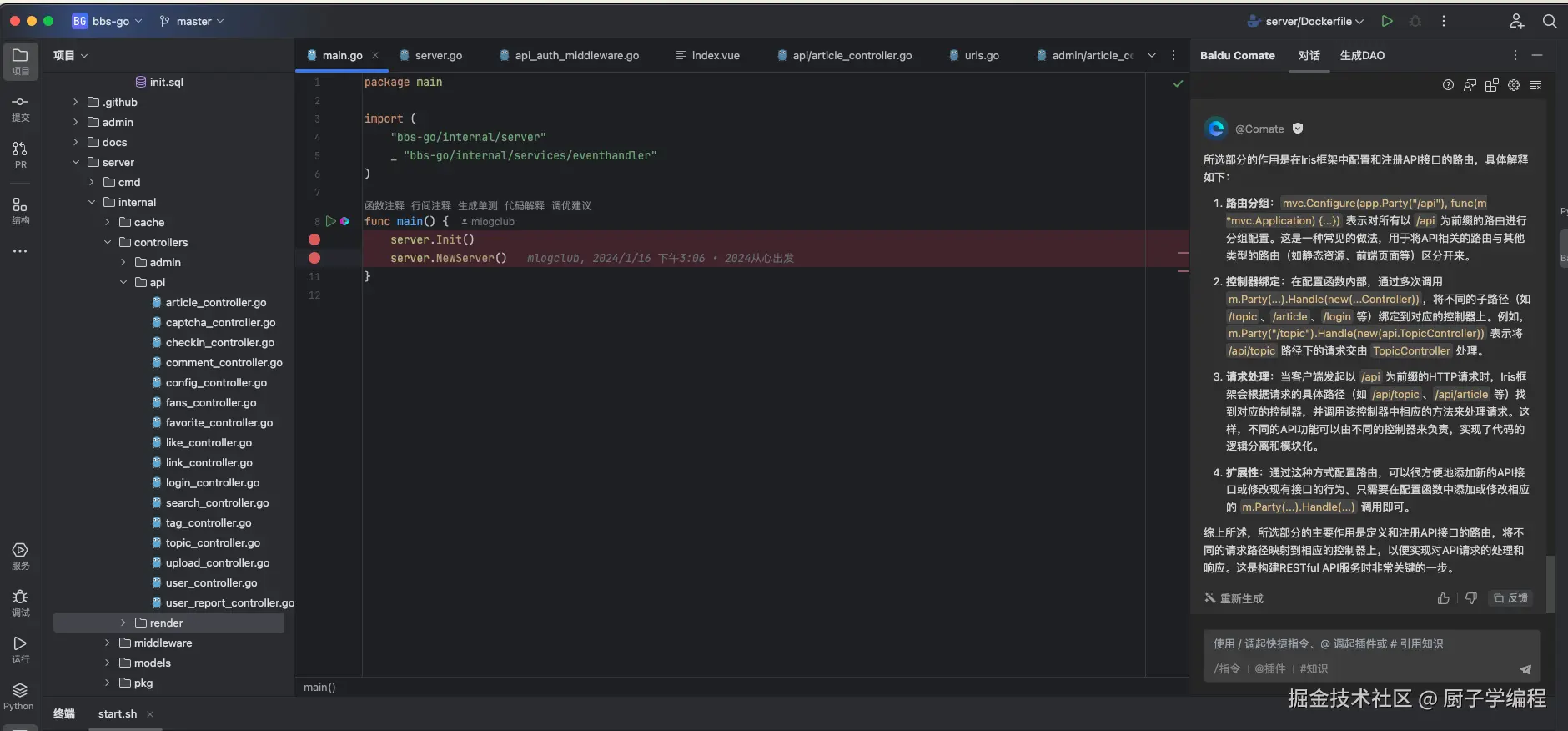1568x731 pixels.
Task: Open the Pull Requests sidebar icon
Action: click(x=20, y=154)
